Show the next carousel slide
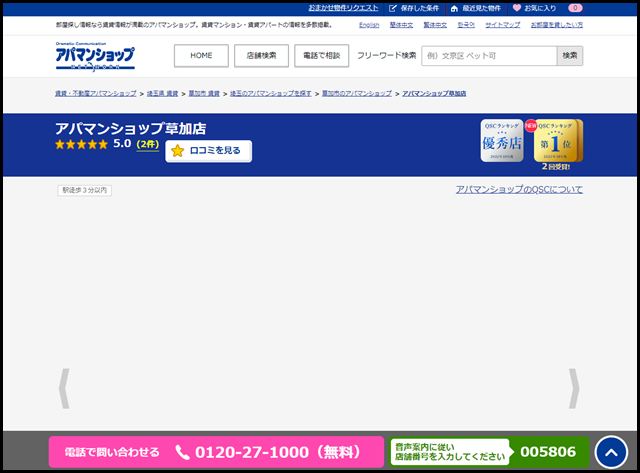 [x=574, y=389]
